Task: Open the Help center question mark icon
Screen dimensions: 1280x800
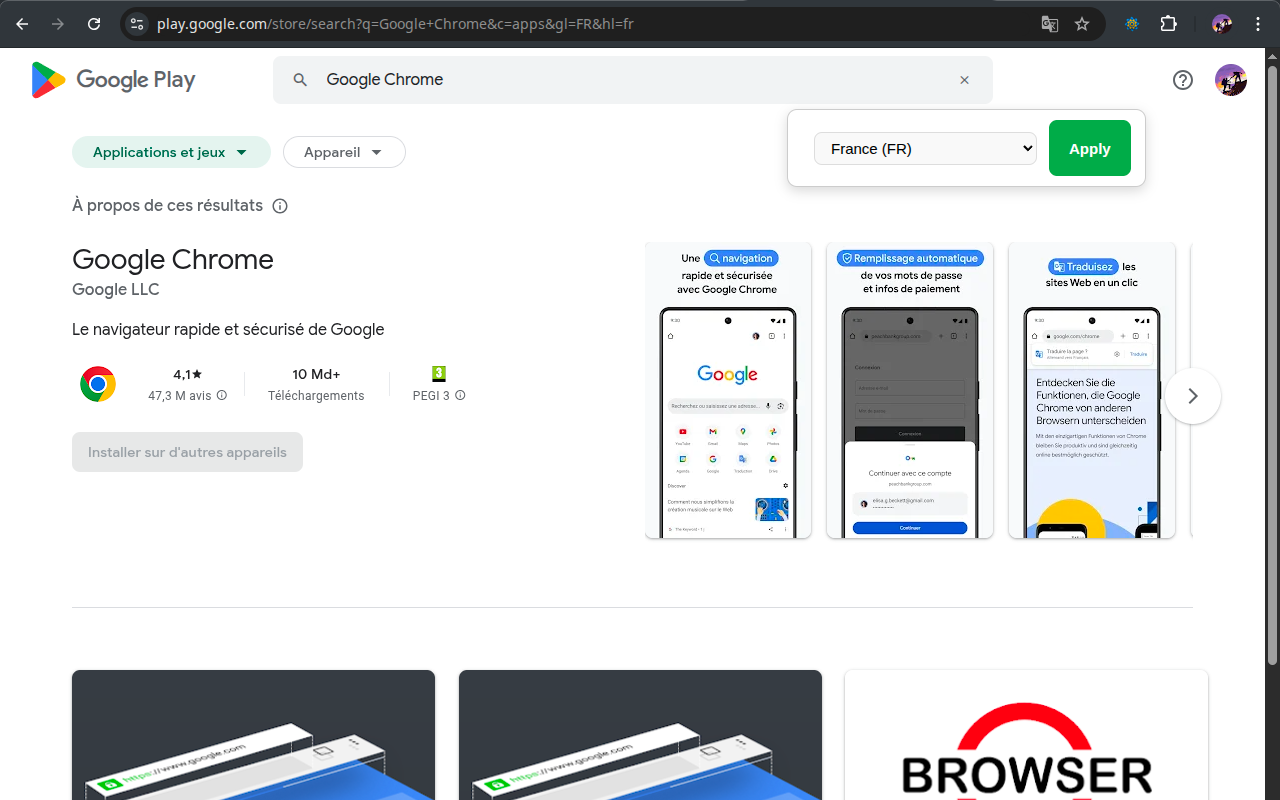Action: coord(1183,80)
